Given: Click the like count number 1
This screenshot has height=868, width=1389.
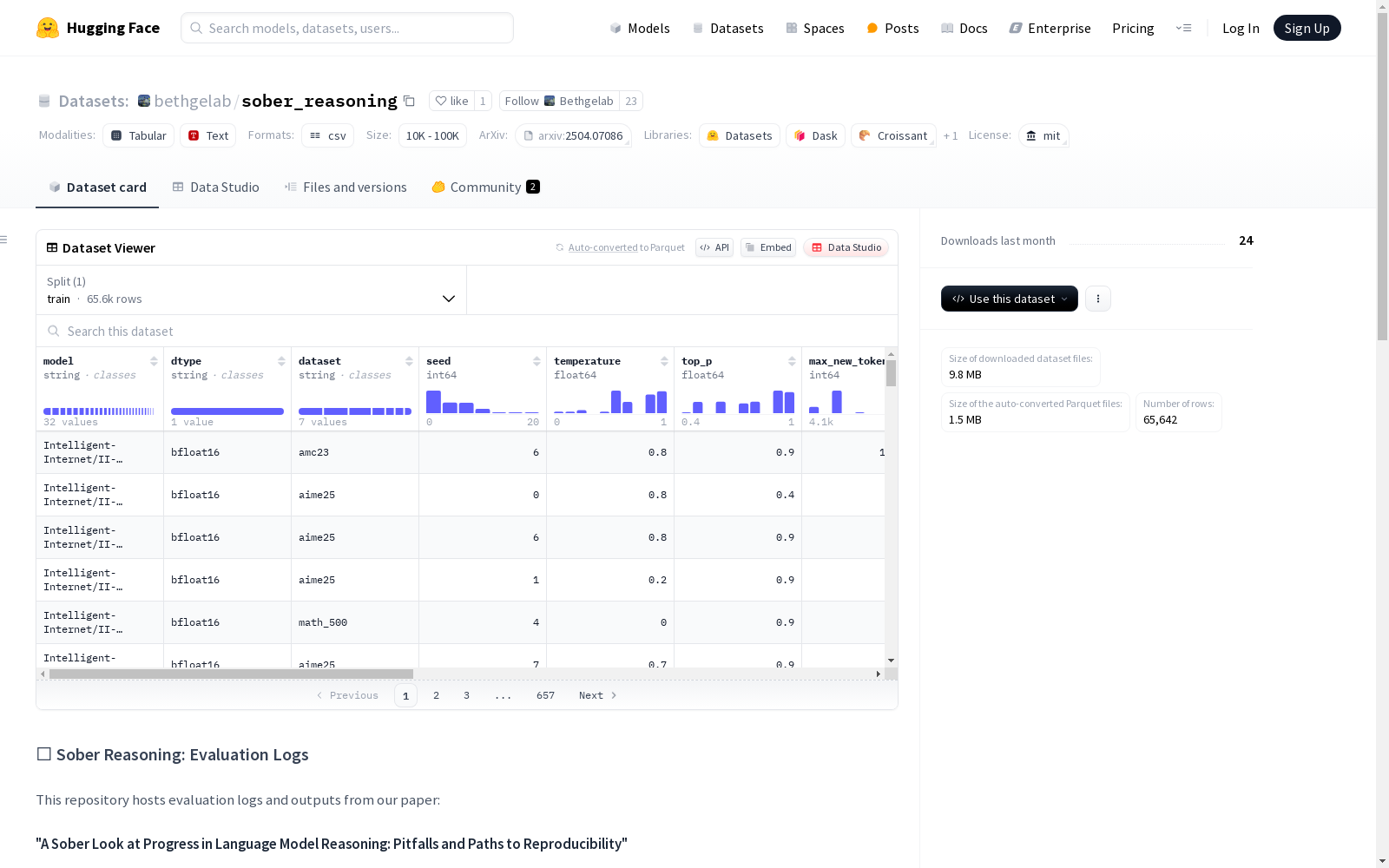Looking at the screenshot, I should click(x=483, y=101).
